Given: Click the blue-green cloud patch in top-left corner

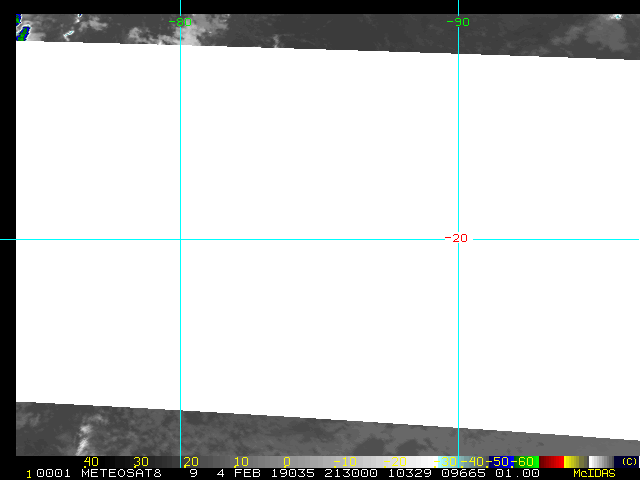Looking at the screenshot, I should [22, 31].
